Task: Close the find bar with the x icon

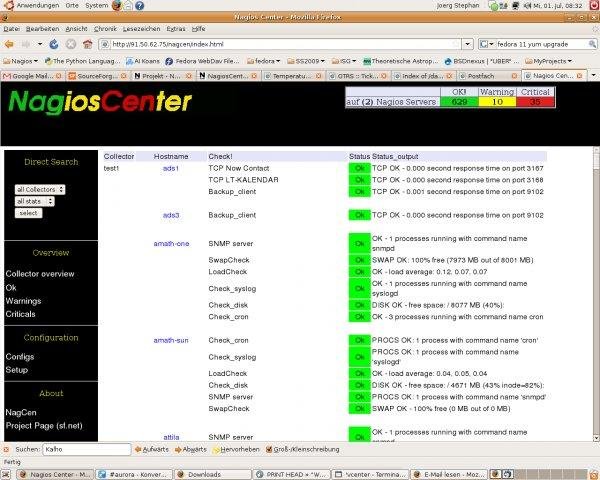Action: click(6, 449)
